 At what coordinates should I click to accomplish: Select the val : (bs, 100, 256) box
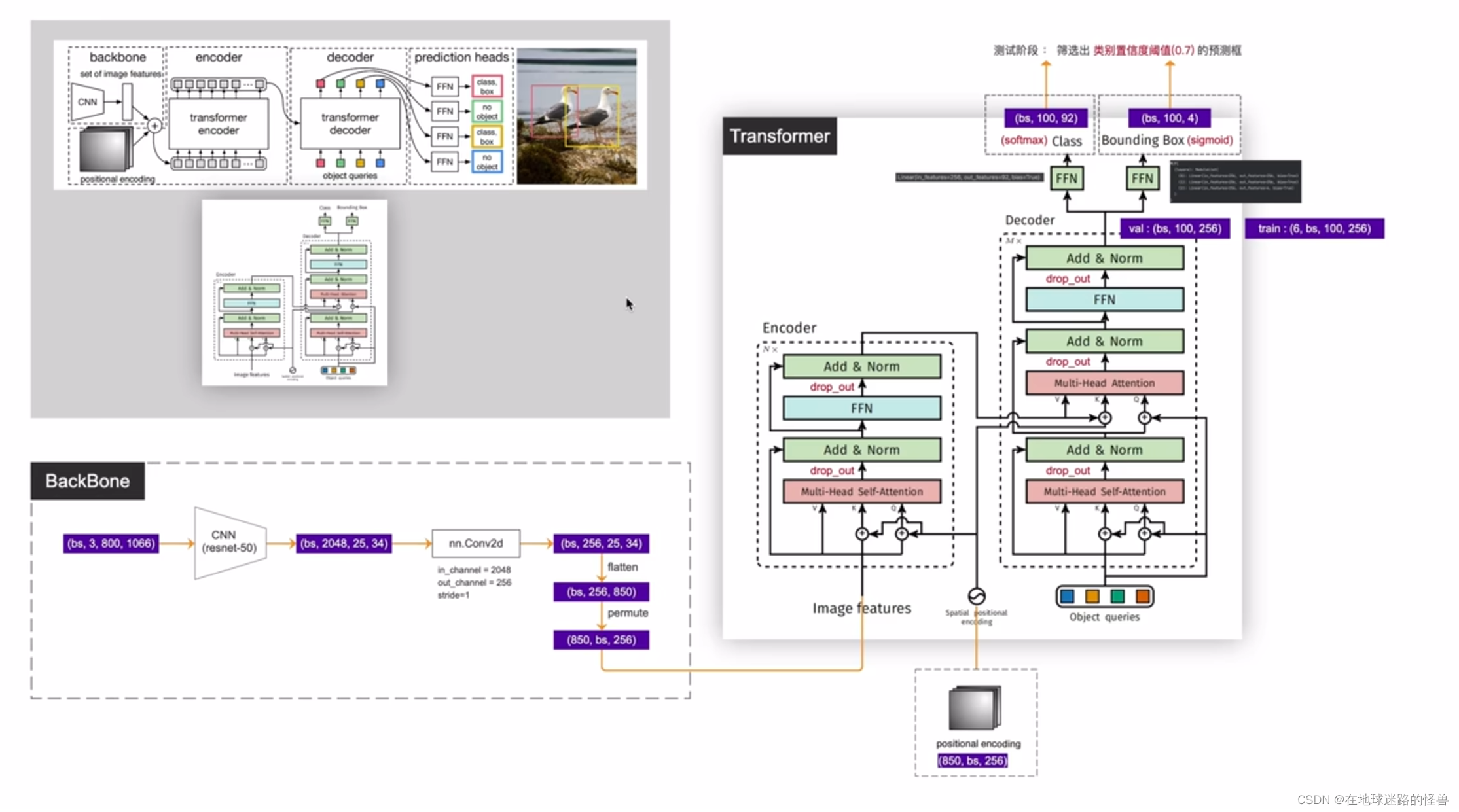(1174, 228)
